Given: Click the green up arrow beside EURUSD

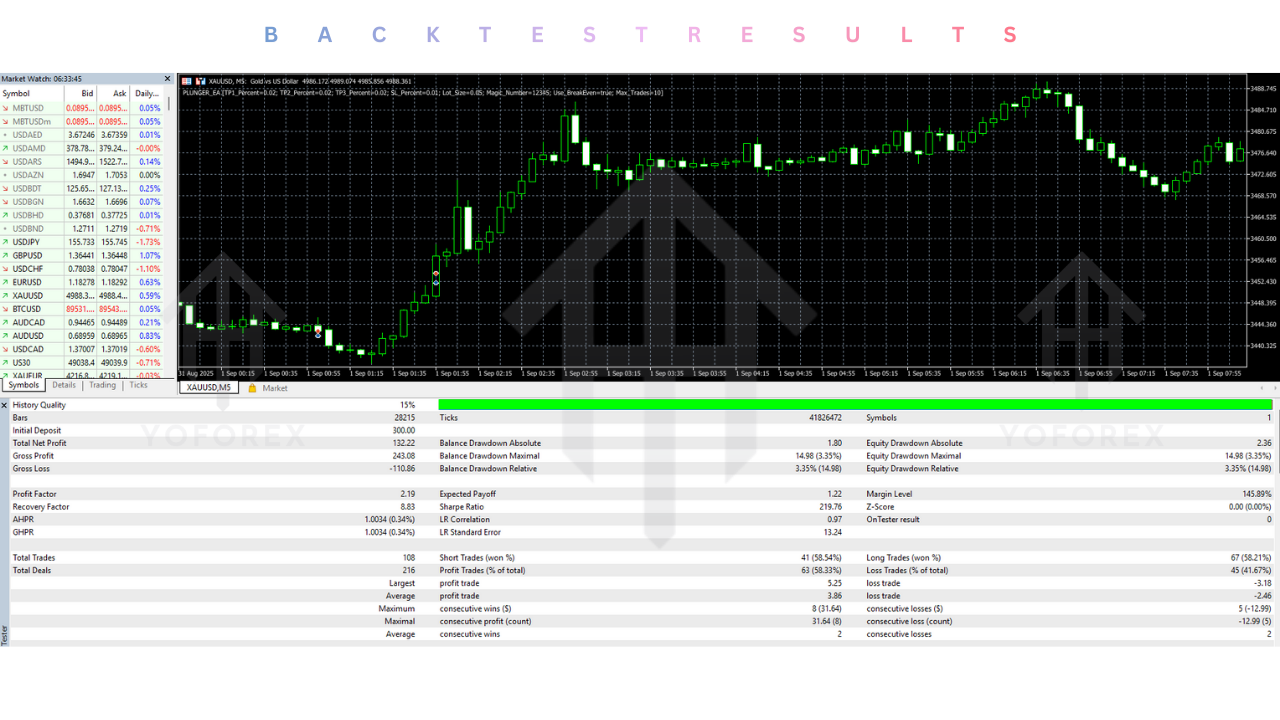Looking at the screenshot, I should tap(6, 282).
